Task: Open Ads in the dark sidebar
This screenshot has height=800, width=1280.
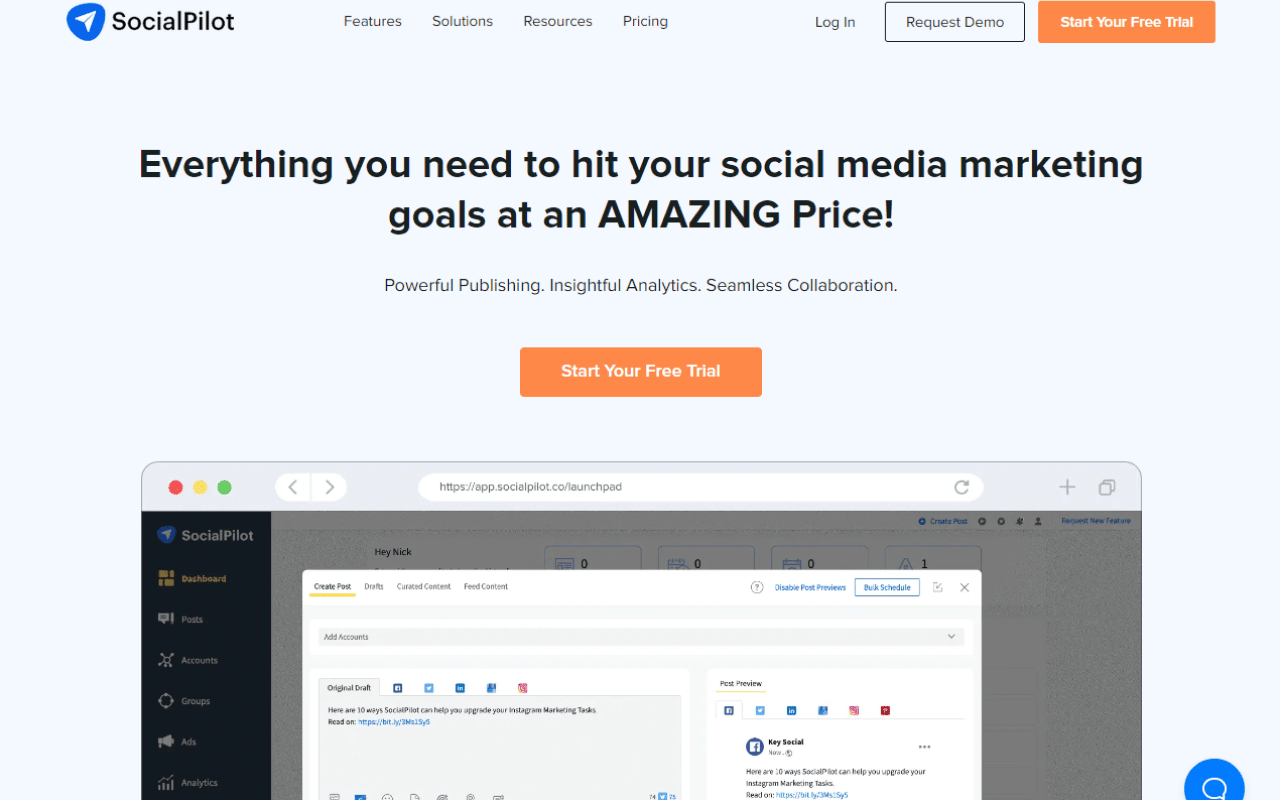Action: click(177, 742)
